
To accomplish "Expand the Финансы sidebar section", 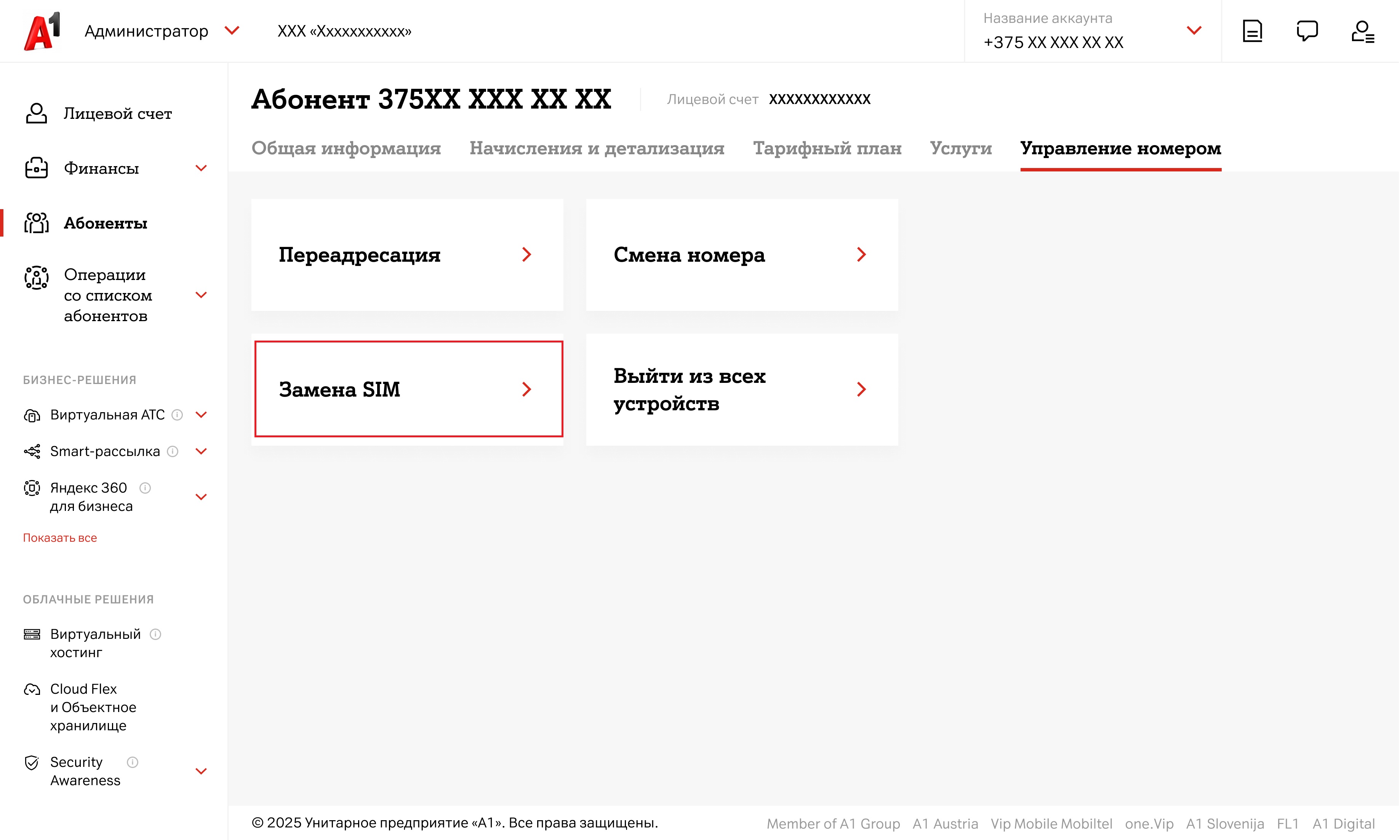I will pos(201,168).
